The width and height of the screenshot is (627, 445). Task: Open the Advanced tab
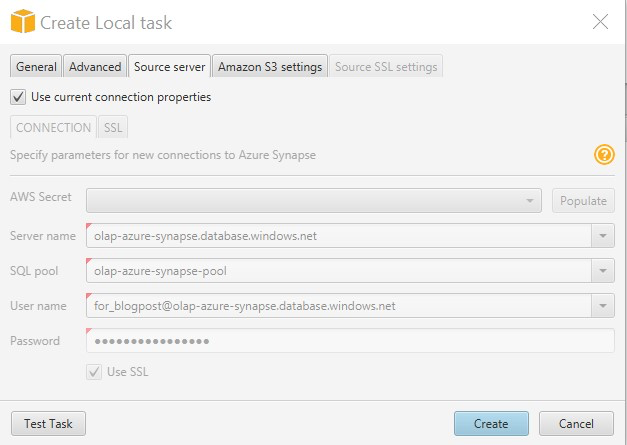[x=95, y=66]
